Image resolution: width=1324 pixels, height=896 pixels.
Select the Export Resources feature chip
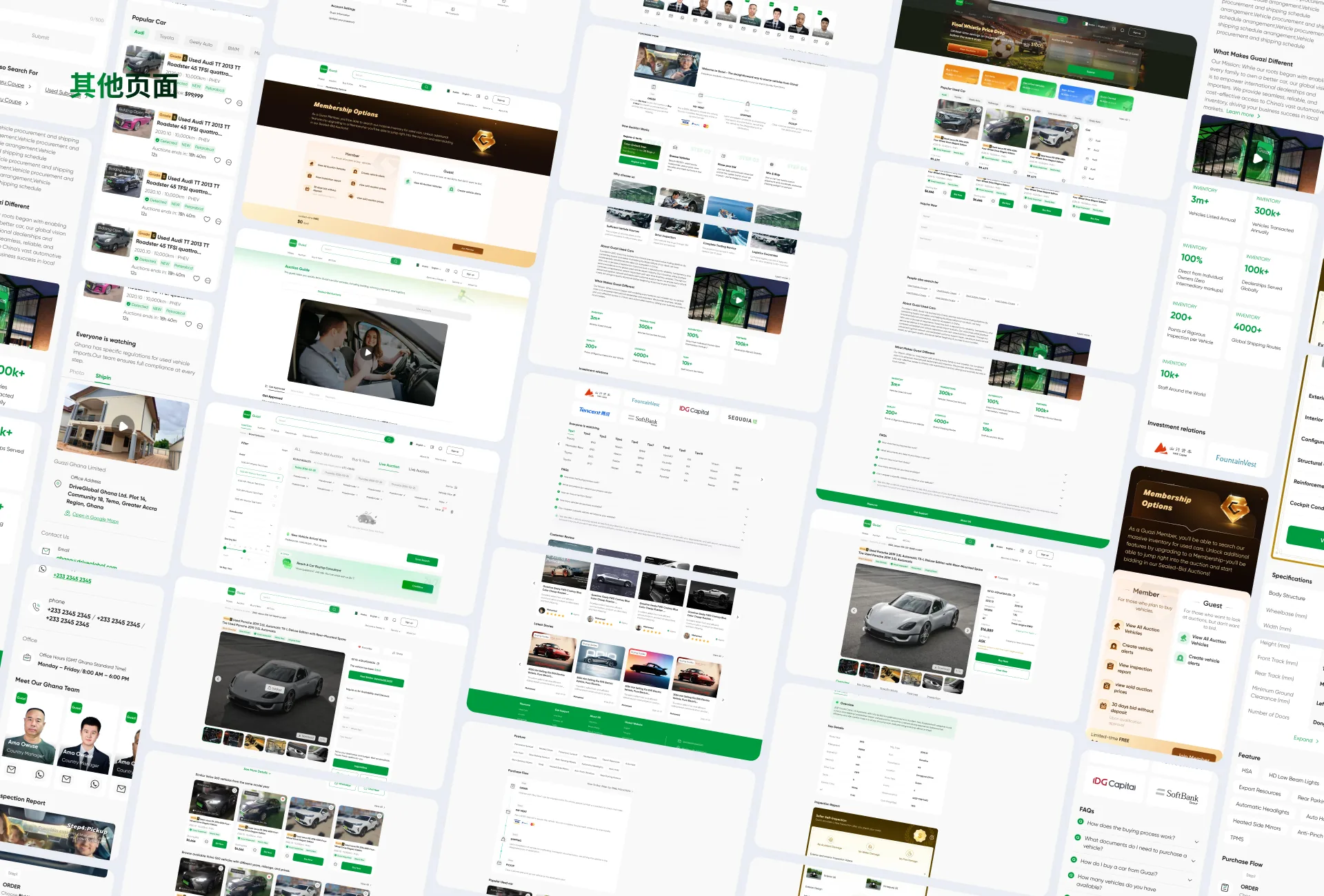coord(1259,791)
